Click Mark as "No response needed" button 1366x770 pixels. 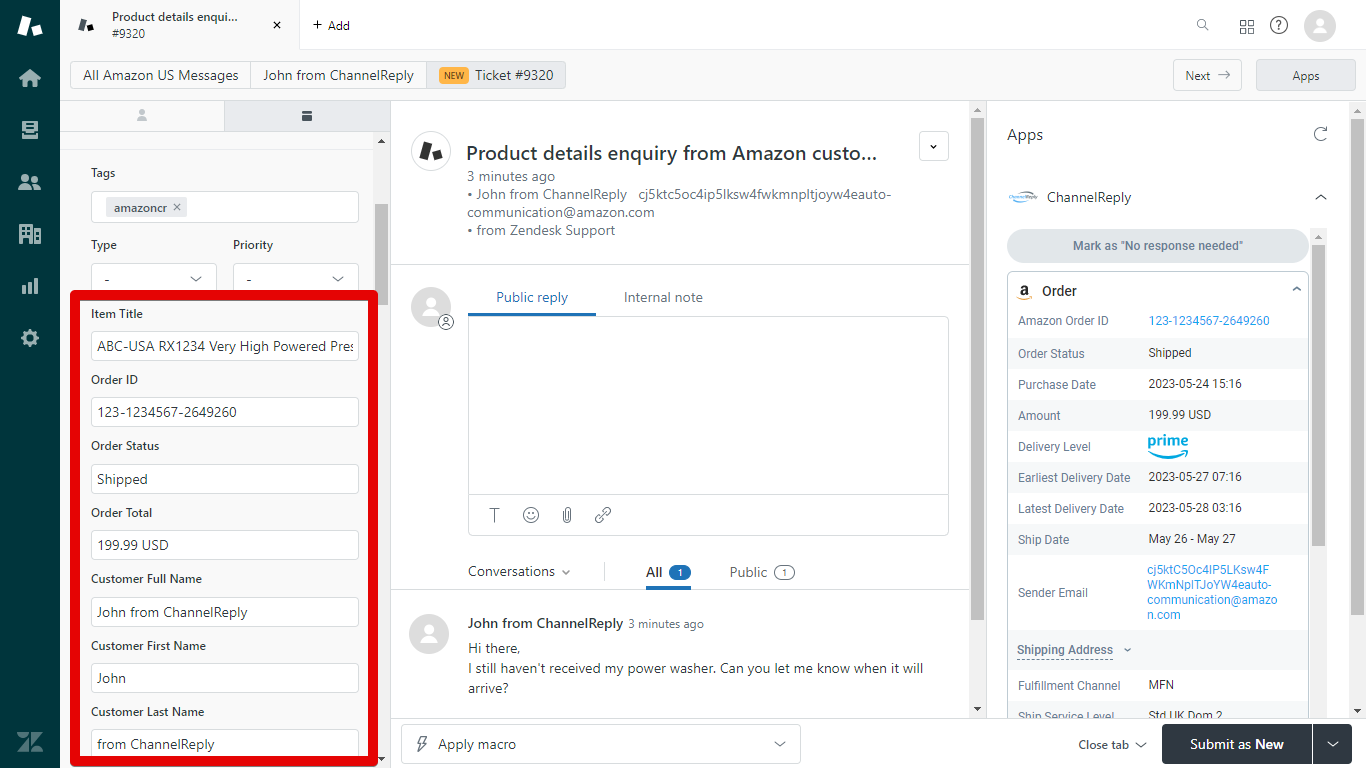tap(1157, 245)
